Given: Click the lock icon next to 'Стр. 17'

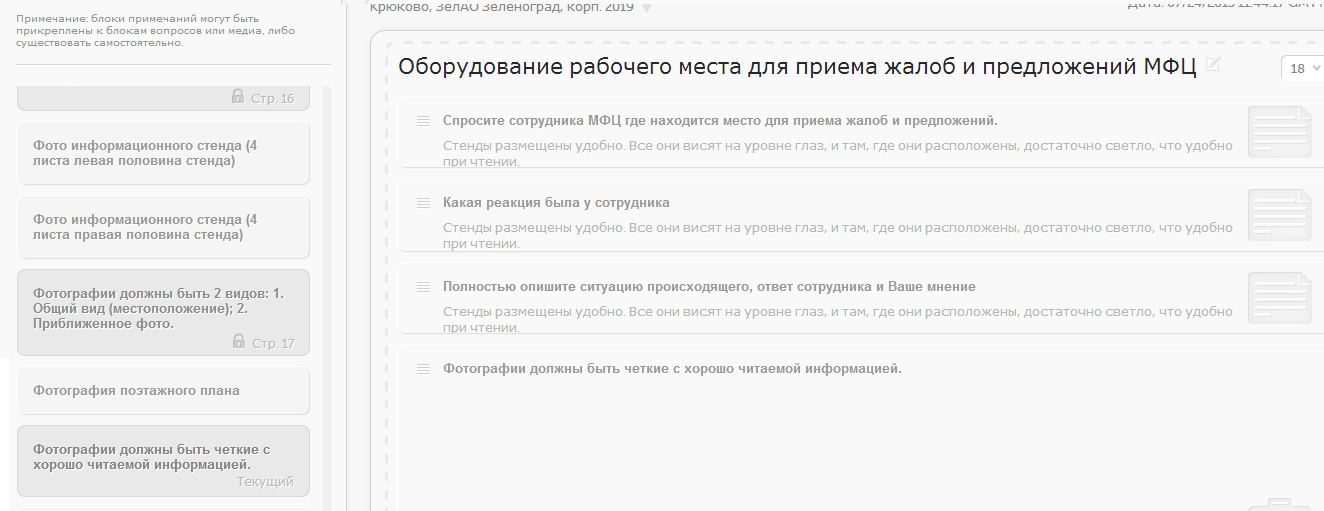Looking at the screenshot, I should 238,342.
